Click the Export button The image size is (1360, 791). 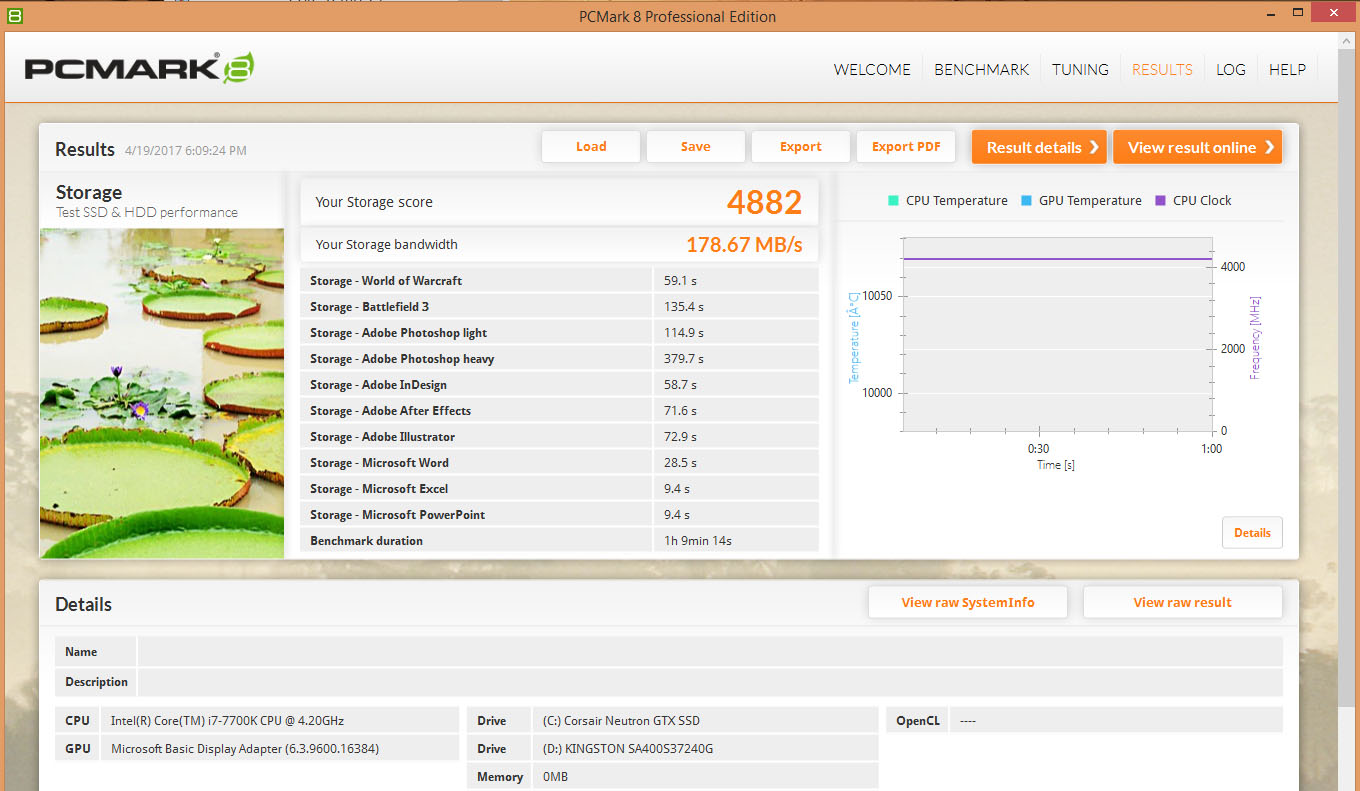click(x=801, y=146)
